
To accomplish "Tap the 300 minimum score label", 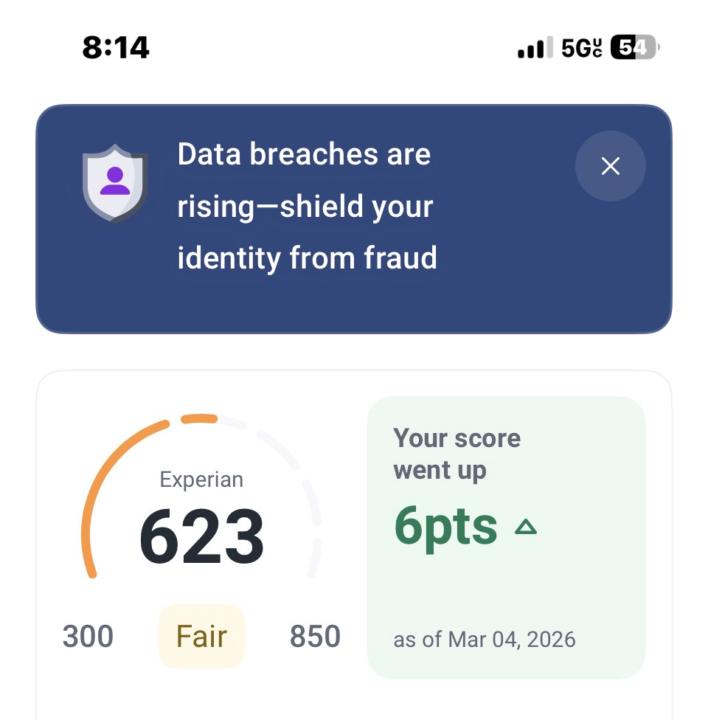I will click(x=88, y=636).
